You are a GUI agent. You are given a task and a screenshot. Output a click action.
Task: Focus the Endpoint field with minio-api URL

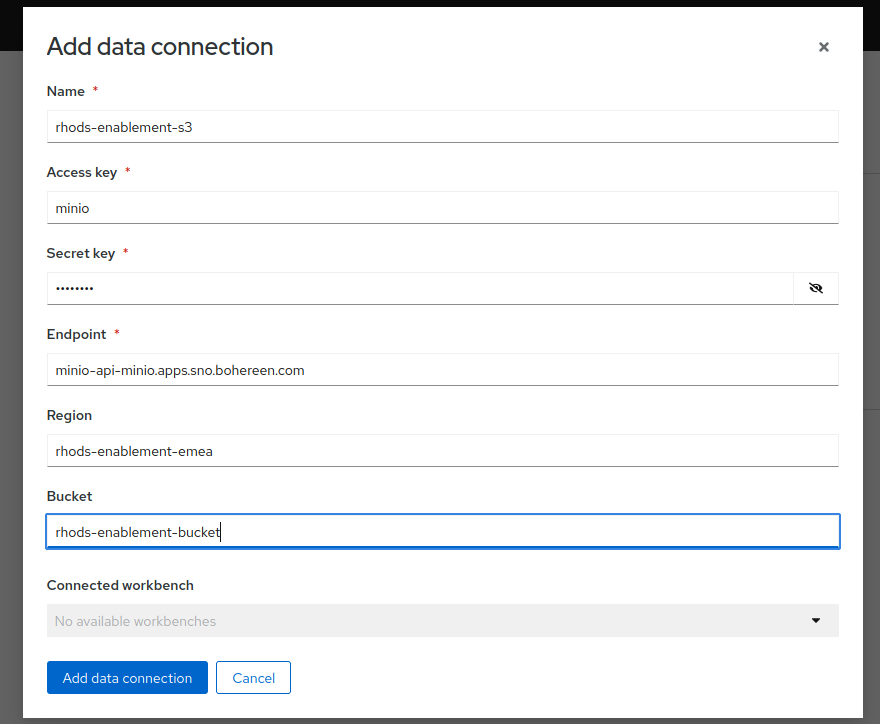pyautogui.click(x=440, y=369)
